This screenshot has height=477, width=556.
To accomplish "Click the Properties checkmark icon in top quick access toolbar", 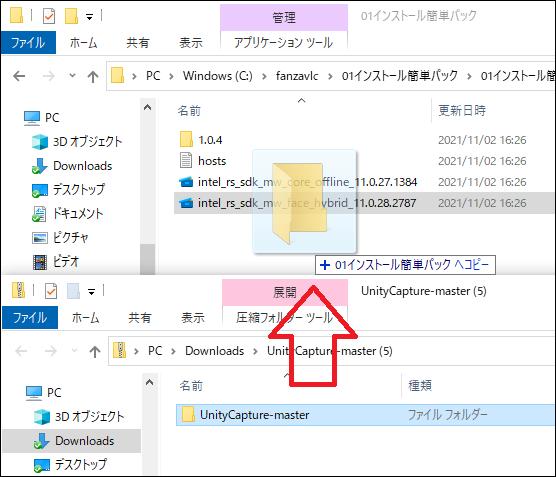I will pos(49,16).
